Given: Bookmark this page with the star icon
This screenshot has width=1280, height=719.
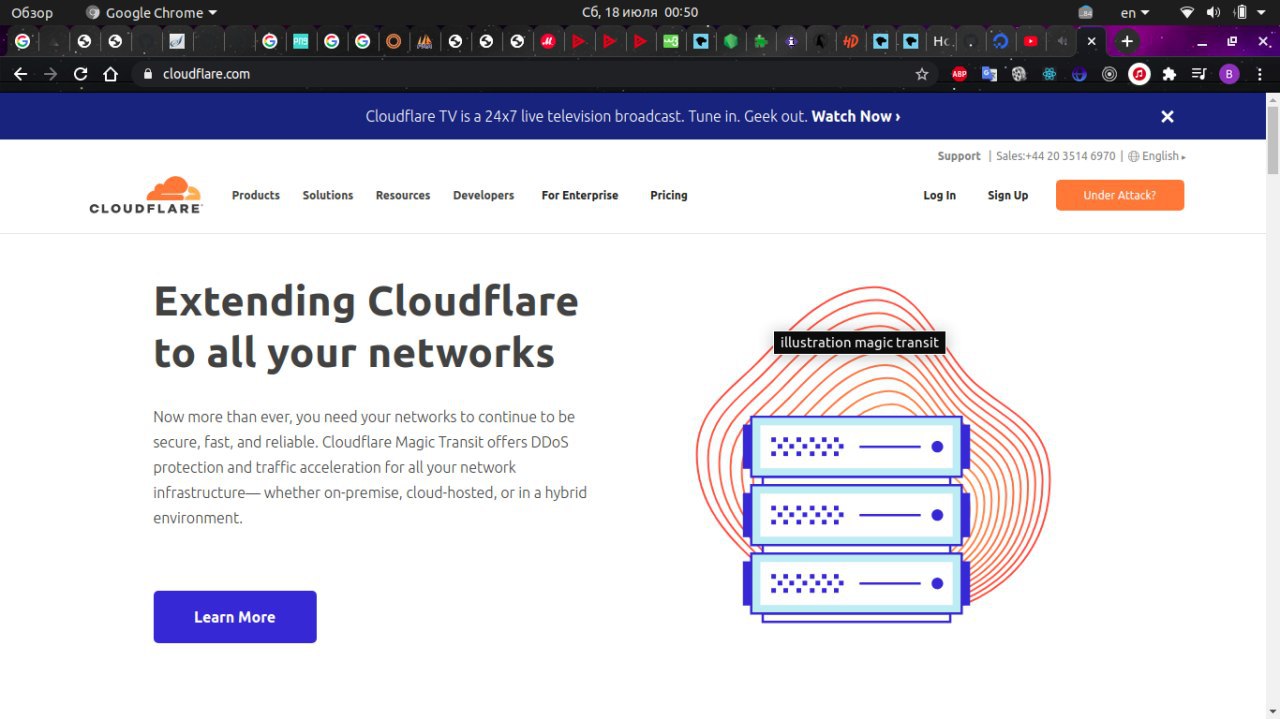Looking at the screenshot, I should coord(922,74).
